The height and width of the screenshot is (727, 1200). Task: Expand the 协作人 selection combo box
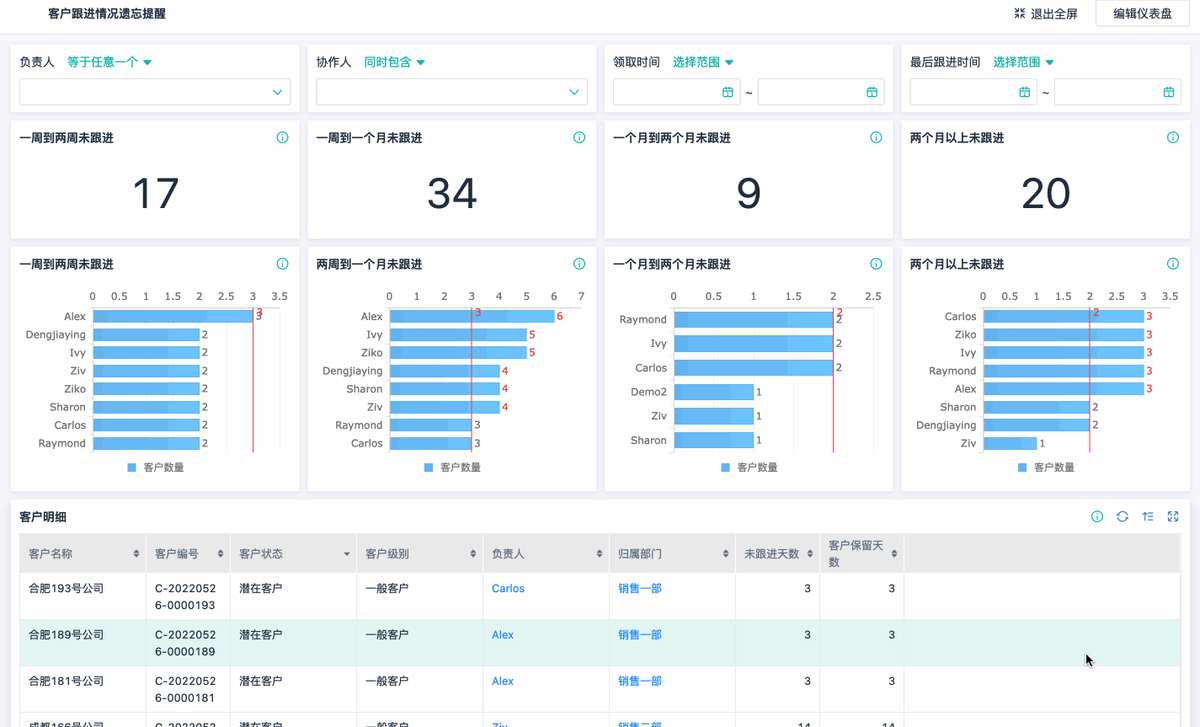coord(450,92)
